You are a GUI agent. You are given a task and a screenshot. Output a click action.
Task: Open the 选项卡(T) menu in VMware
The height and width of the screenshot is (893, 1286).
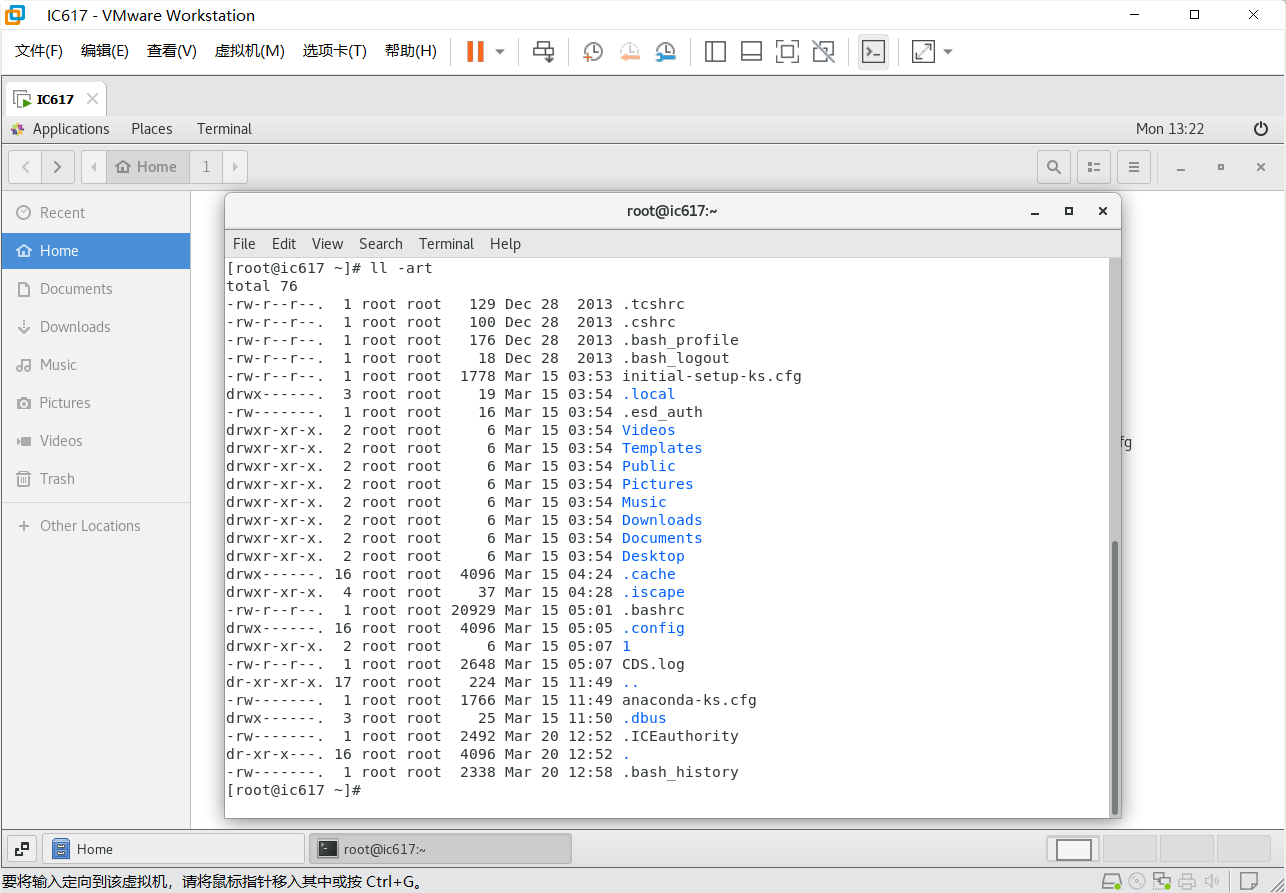pos(335,51)
